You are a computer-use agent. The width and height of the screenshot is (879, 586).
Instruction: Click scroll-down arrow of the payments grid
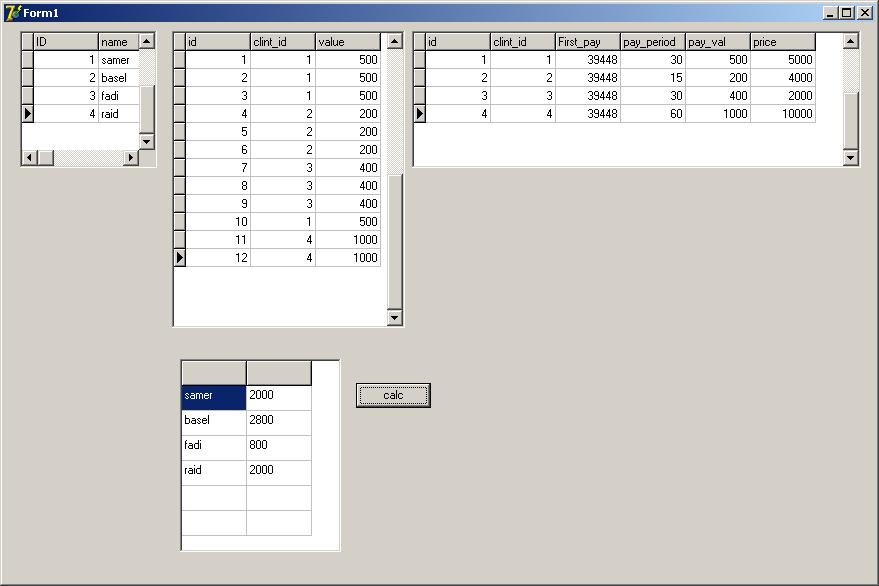click(395, 317)
